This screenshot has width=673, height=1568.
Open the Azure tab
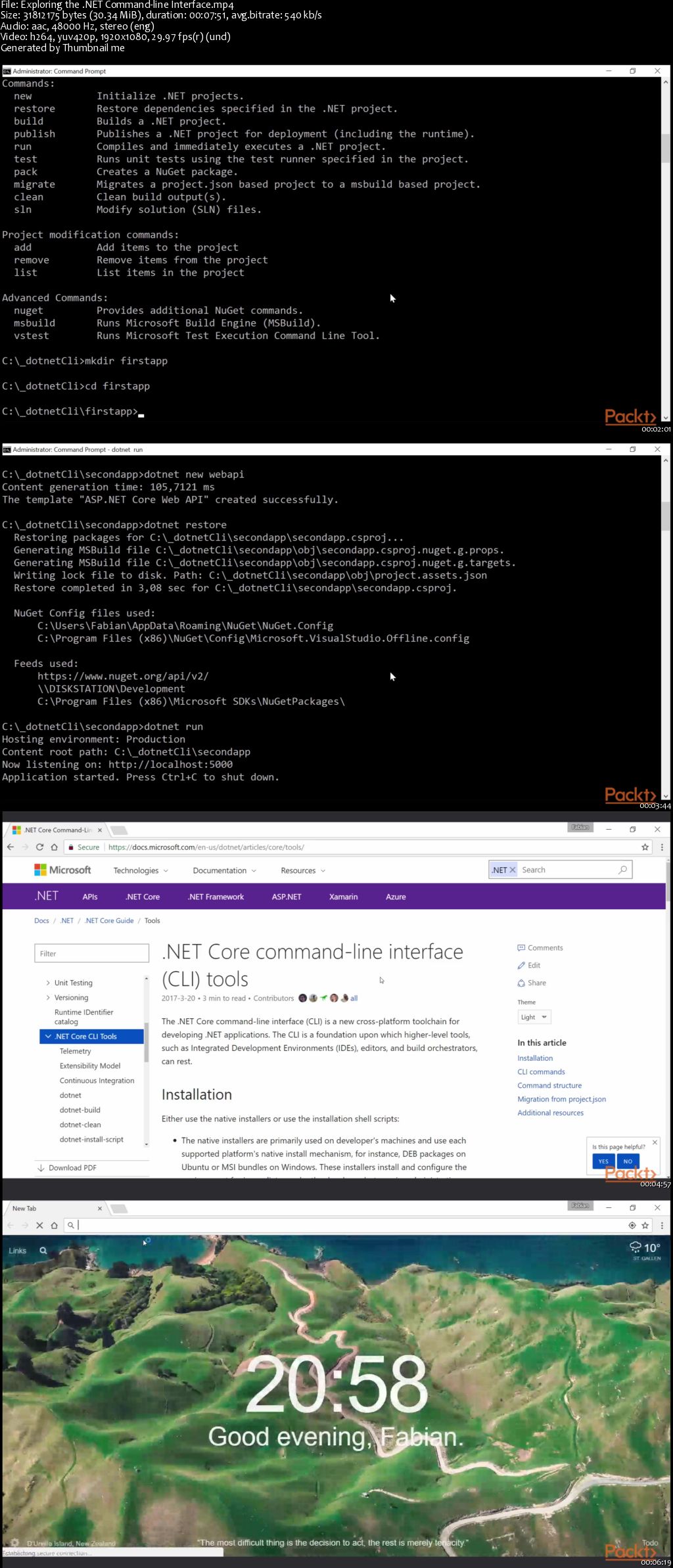pos(396,897)
